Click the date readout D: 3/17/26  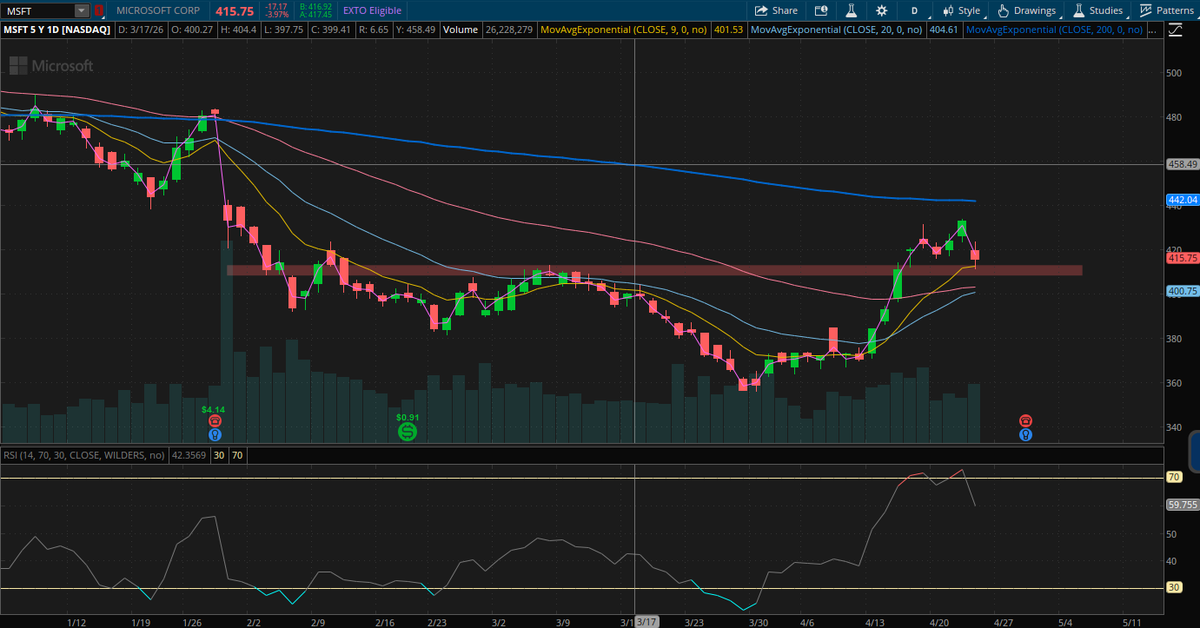[x=141, y=30]
